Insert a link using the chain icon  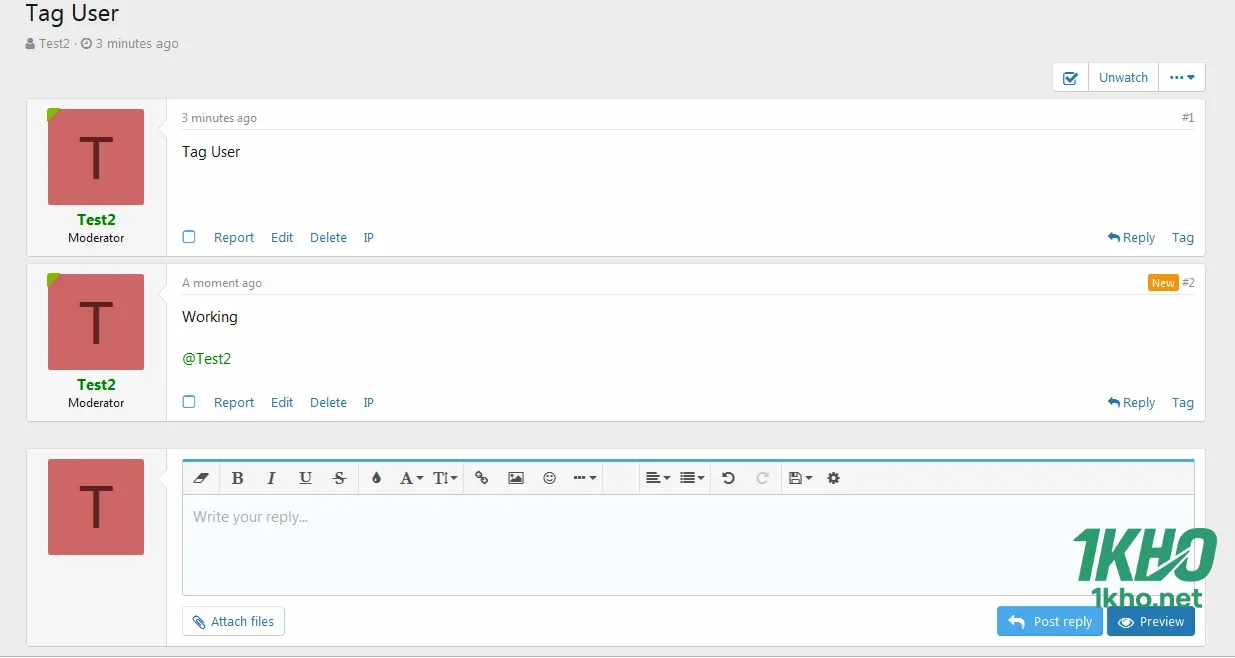click(481, 478)
